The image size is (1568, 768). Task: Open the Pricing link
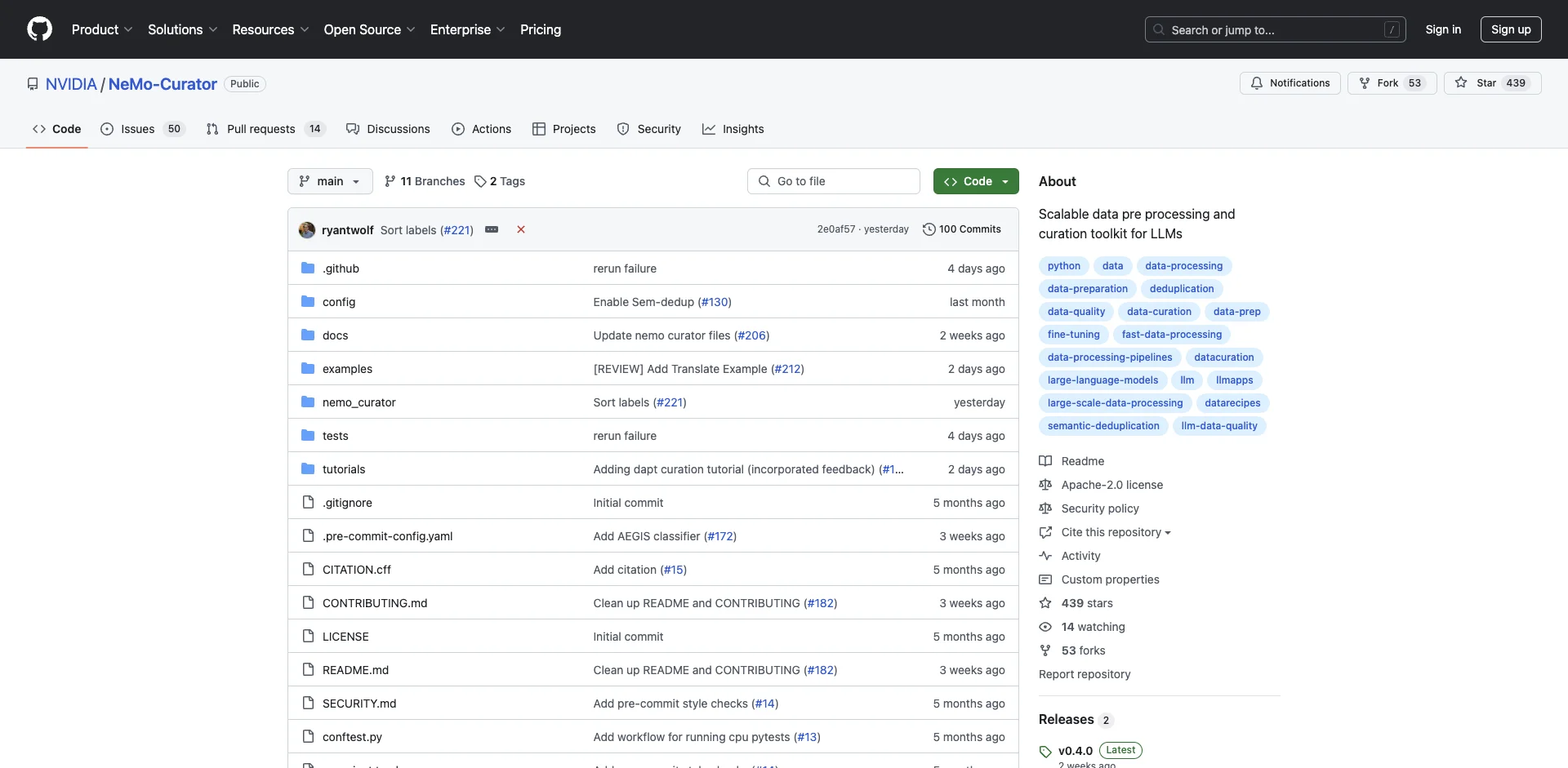click(x=541, y=29)
